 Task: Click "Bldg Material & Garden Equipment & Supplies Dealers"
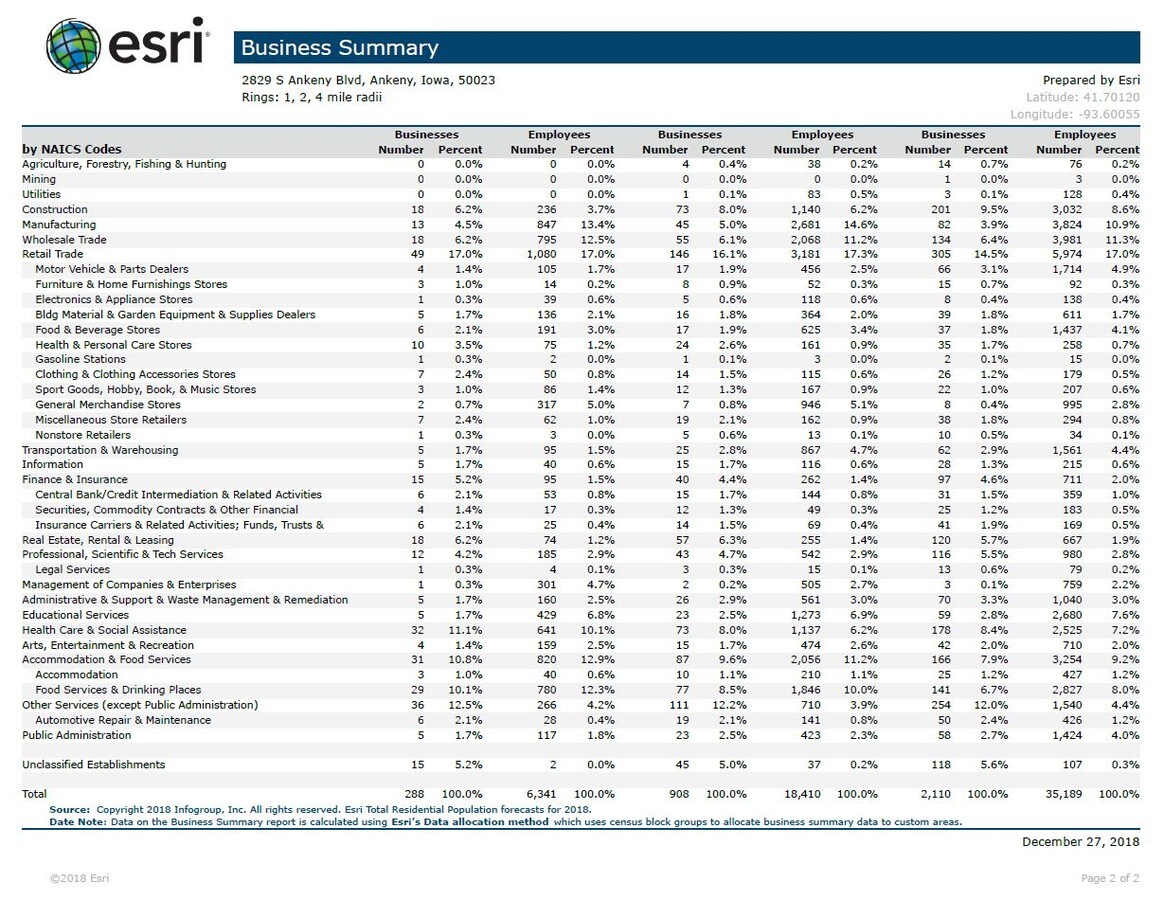coord(175,315)
